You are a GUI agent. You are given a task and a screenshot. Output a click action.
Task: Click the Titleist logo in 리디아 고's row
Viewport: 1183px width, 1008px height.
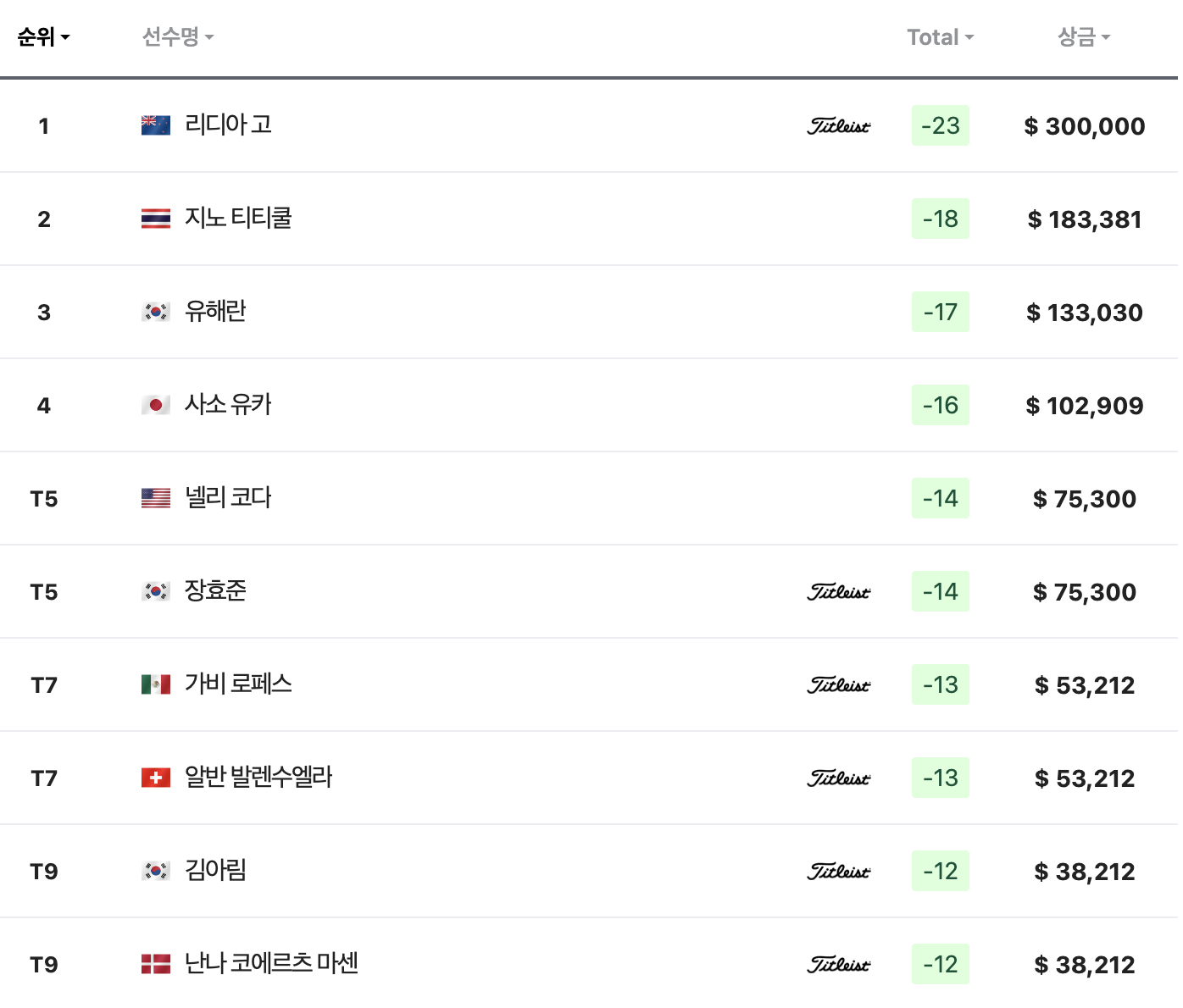[x=838, y=125]
